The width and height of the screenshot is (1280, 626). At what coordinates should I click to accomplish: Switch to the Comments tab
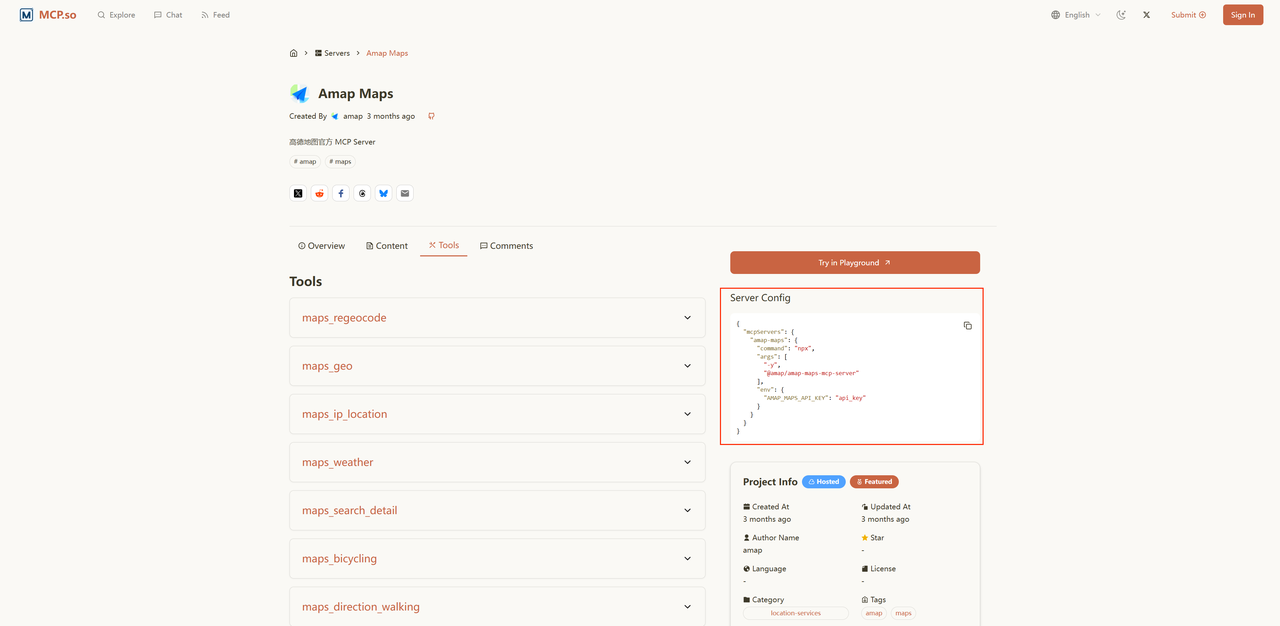pos(506,246)
